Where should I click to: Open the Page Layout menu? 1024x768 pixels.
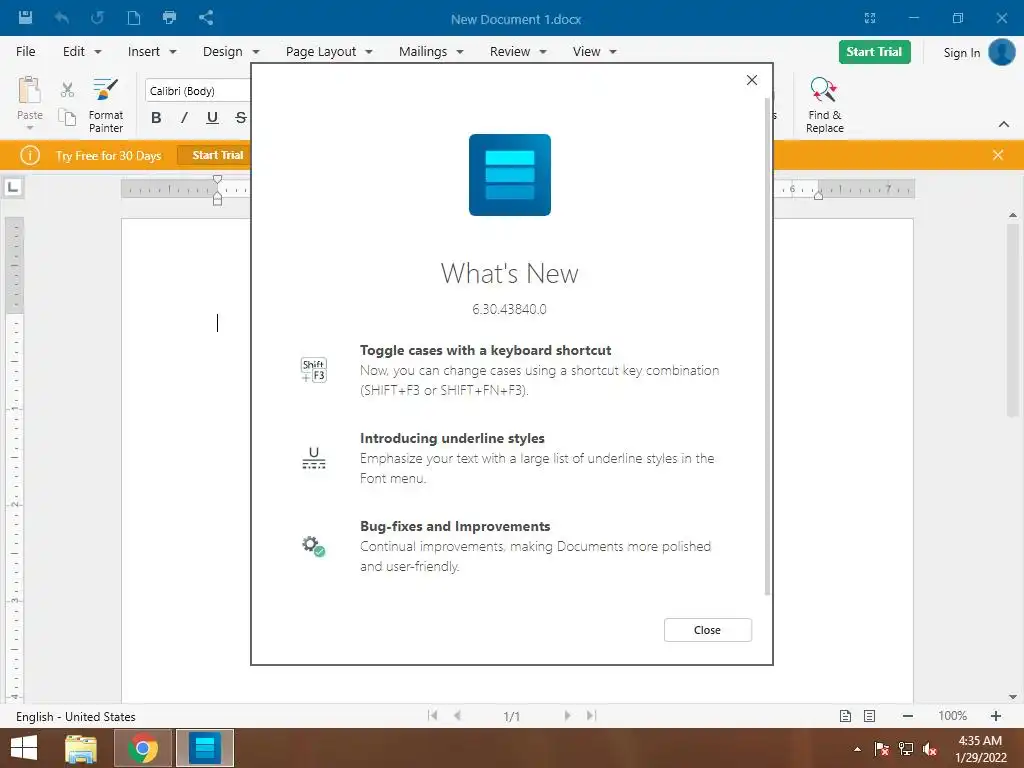(328, 52)
